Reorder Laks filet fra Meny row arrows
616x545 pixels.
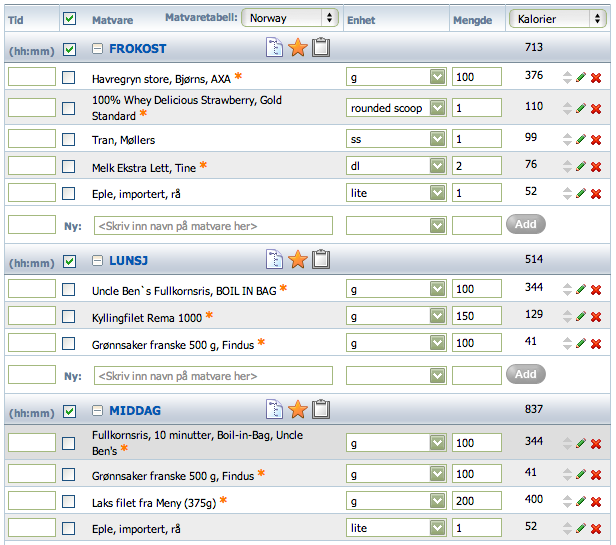567,501
